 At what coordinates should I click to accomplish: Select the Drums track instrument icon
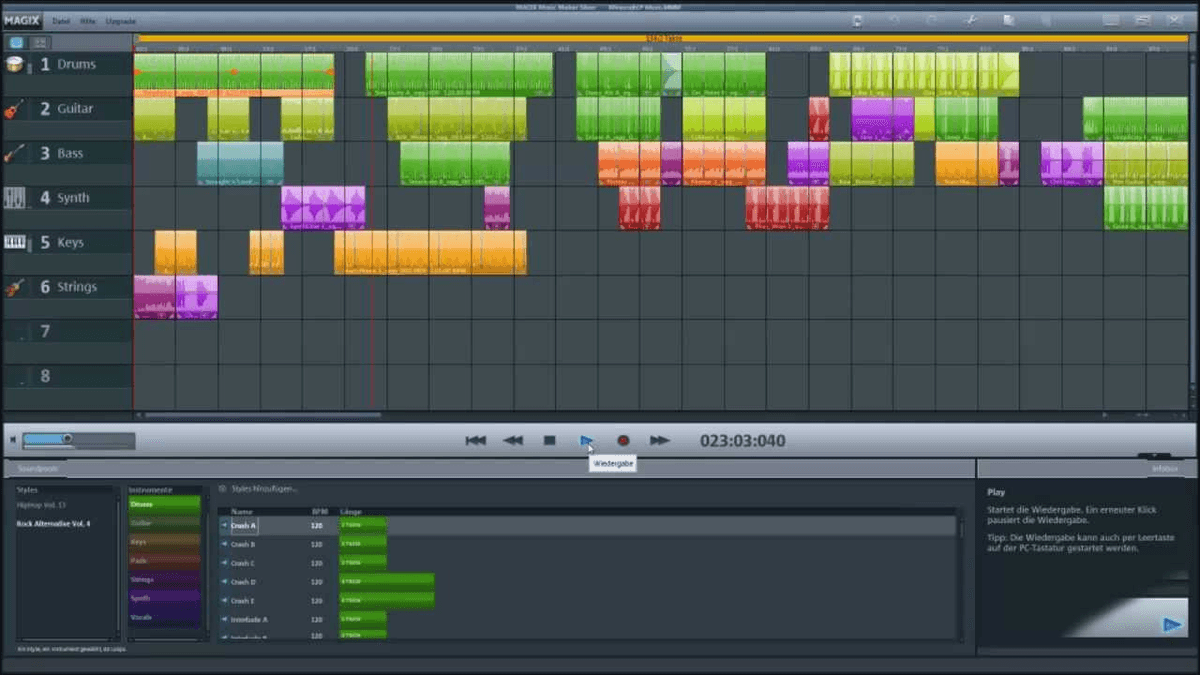(x=14, y=64)
